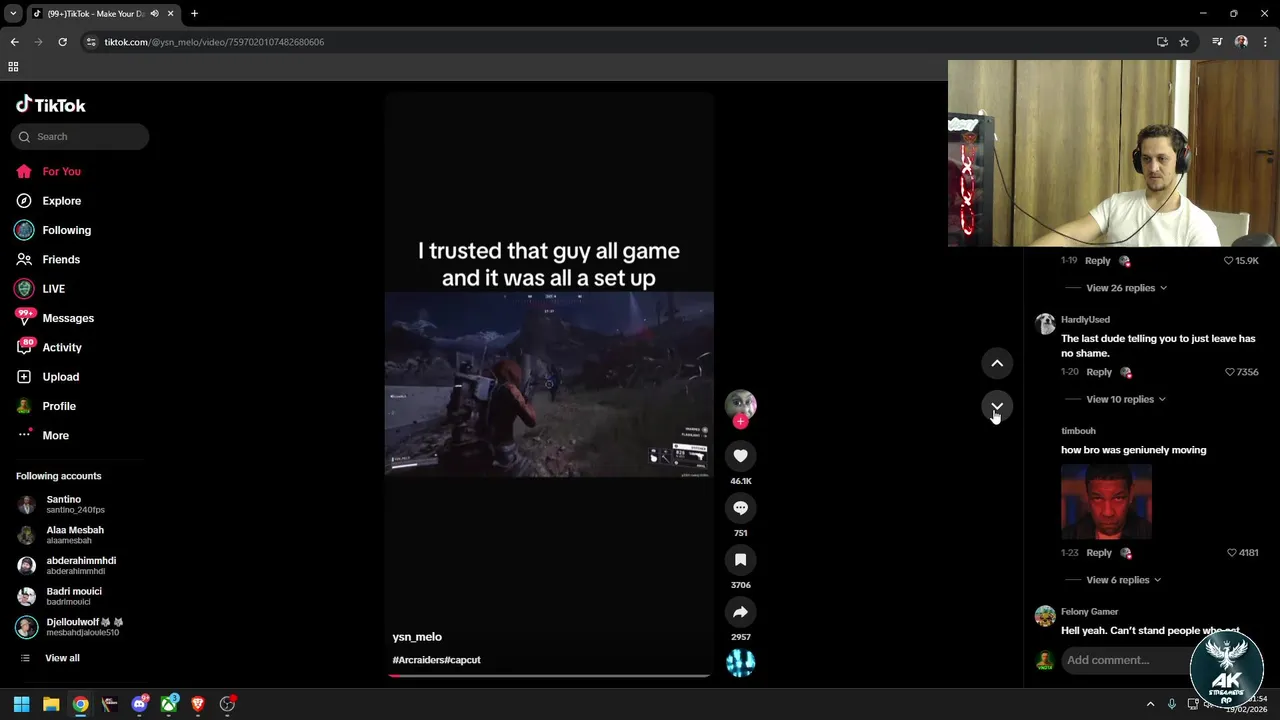The width and height of the screenshot is (1280, 720).
Task: Open the More menu
Action: [x=55, y=436]
